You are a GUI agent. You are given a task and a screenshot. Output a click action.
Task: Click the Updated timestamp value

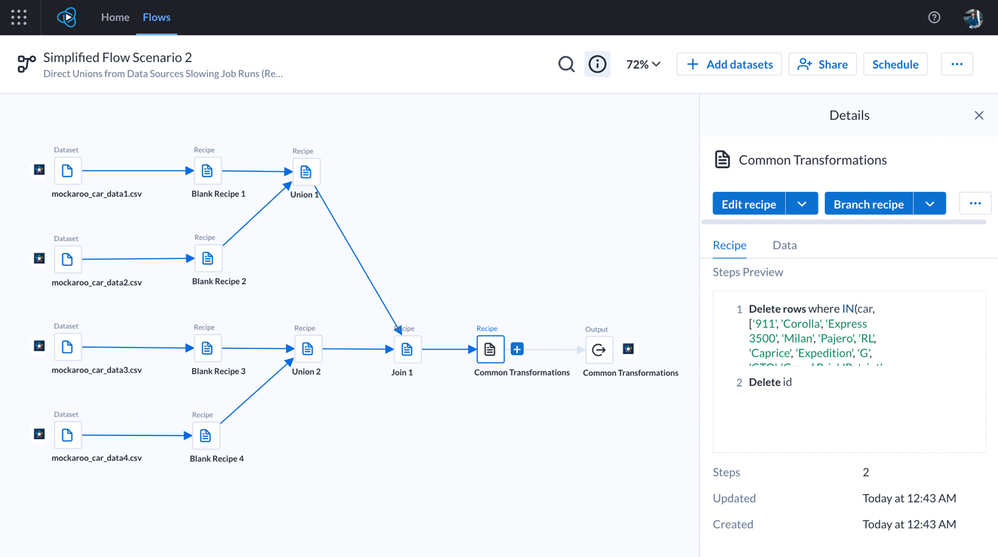tap(909, 498)
